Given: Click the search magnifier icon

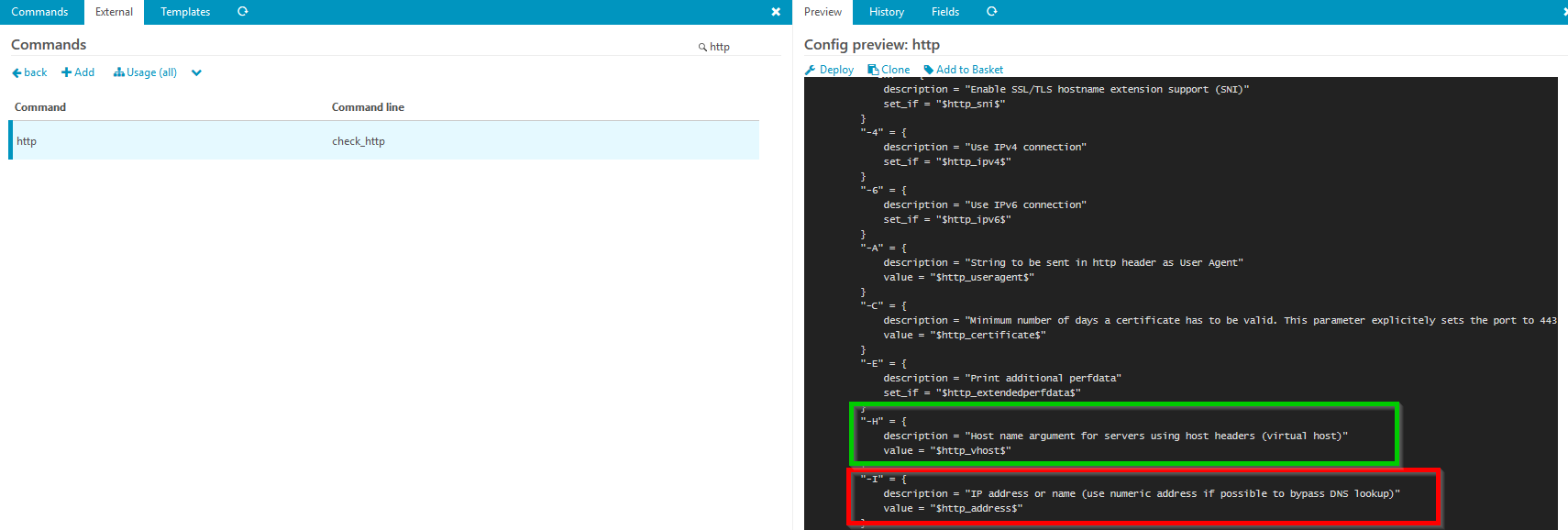Looking at the screenshot, I should [x=702, y=47].
